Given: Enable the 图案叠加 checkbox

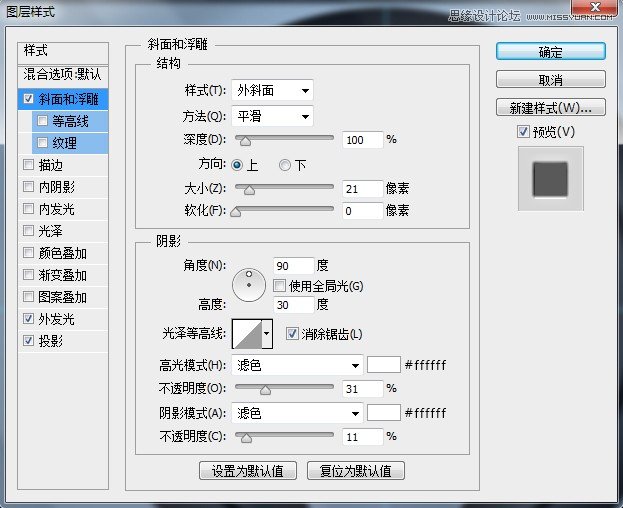Looking at the screenshot, I should (28, 296).
